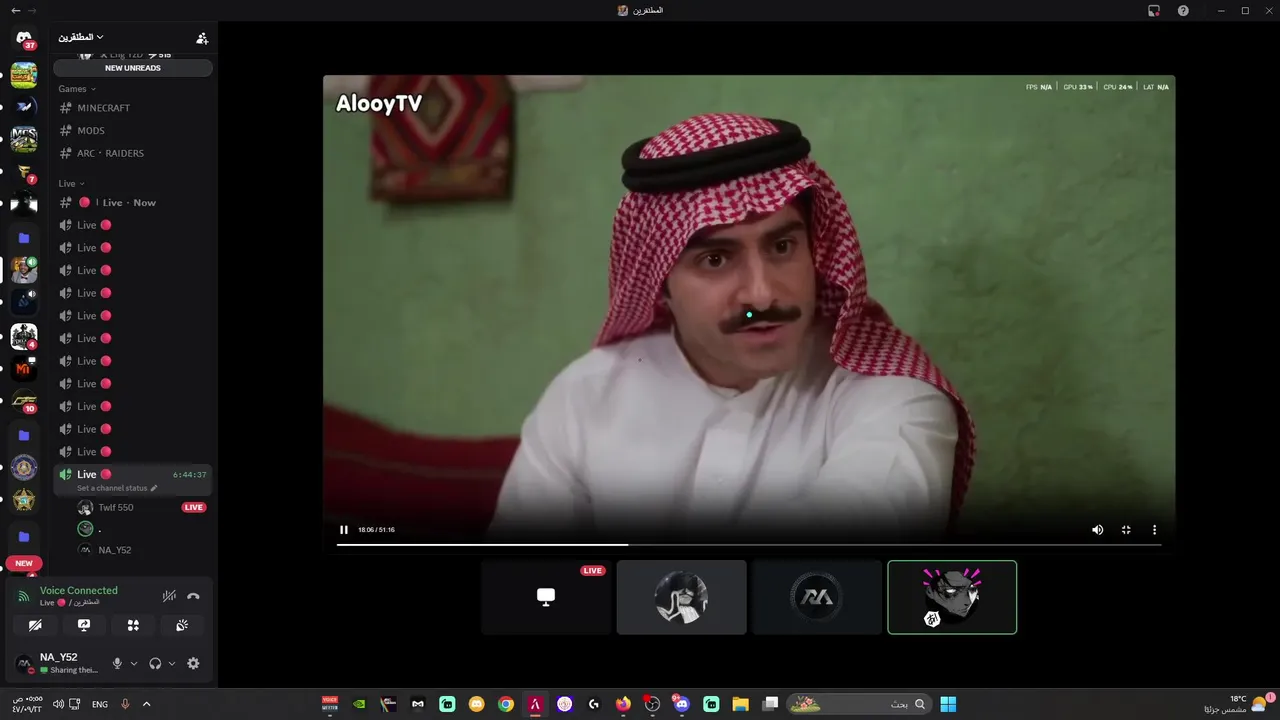Open NVIDIA app from the taskbar
Image resolution: width=1280 pixels, height=720 pixels.
click(x=359, y=704)
